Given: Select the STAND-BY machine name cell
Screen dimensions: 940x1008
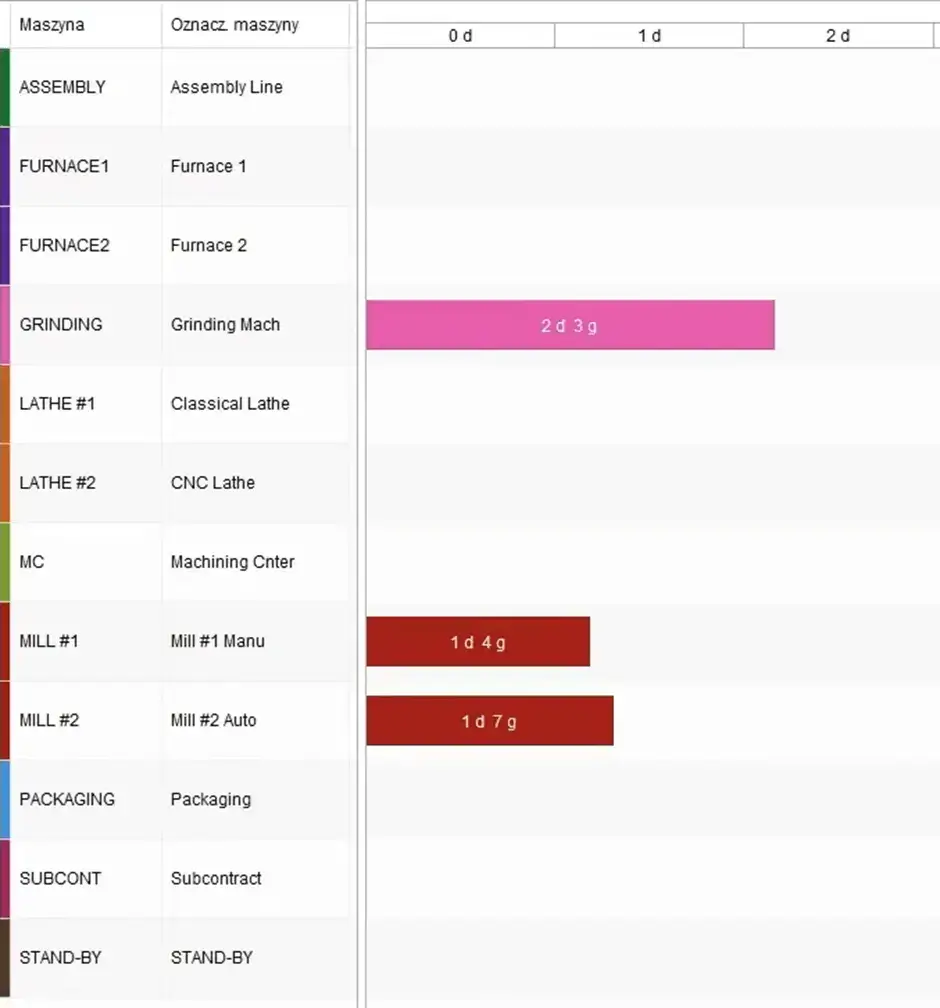Looking at the screenshot, I should coord(60,957).
